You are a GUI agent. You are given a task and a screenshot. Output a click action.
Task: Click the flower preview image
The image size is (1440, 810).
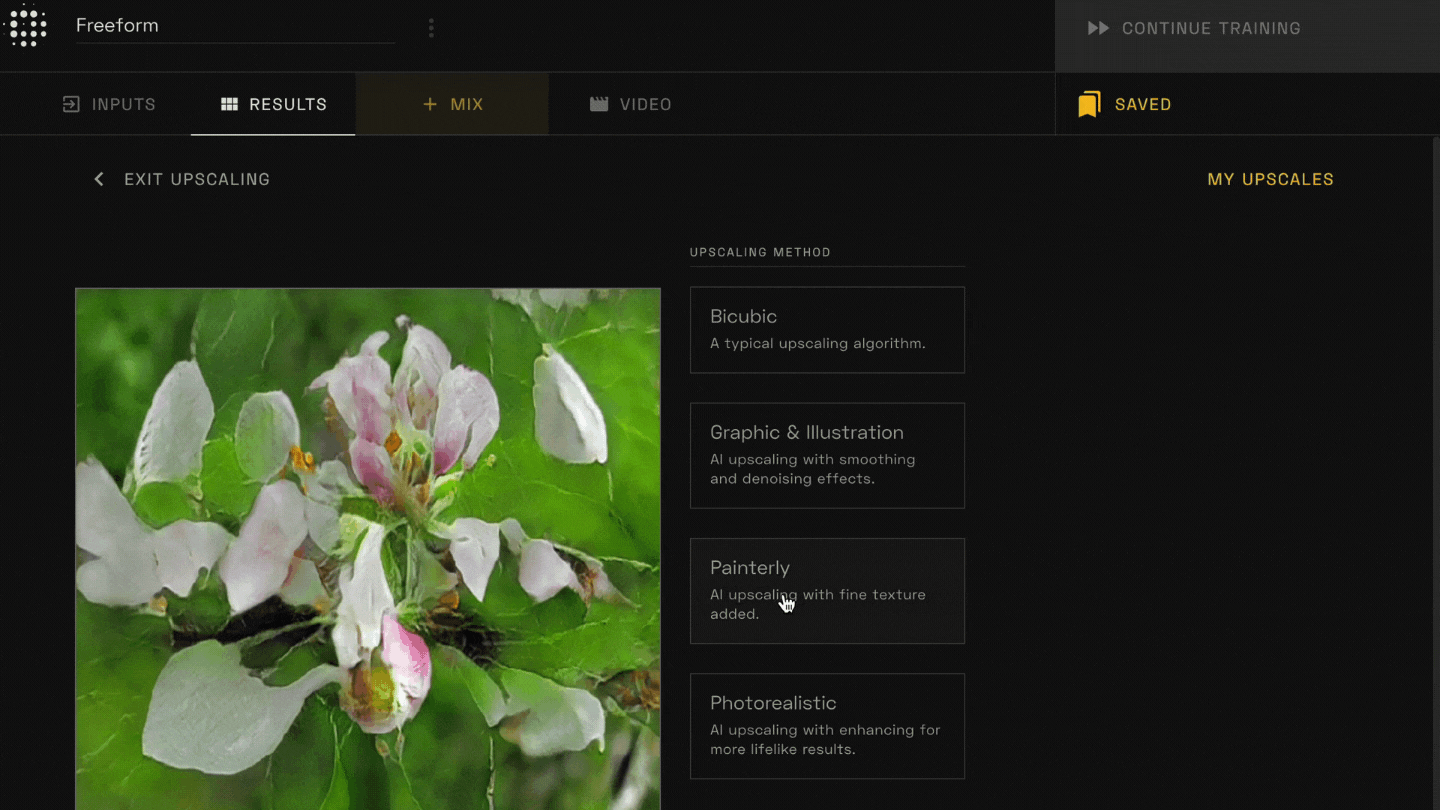pos(368,549)
